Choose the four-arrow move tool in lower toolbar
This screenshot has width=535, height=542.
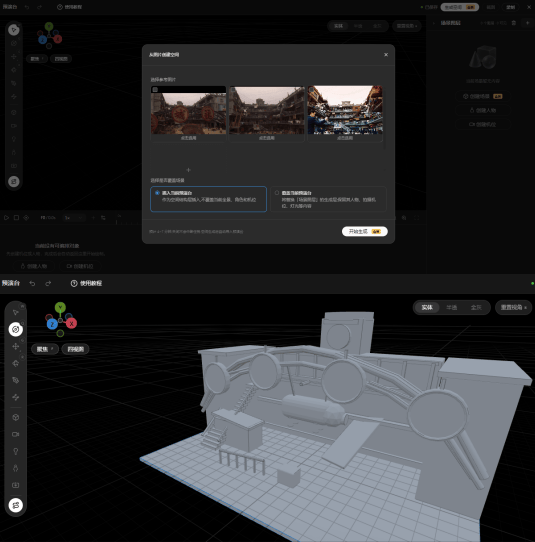16,346
